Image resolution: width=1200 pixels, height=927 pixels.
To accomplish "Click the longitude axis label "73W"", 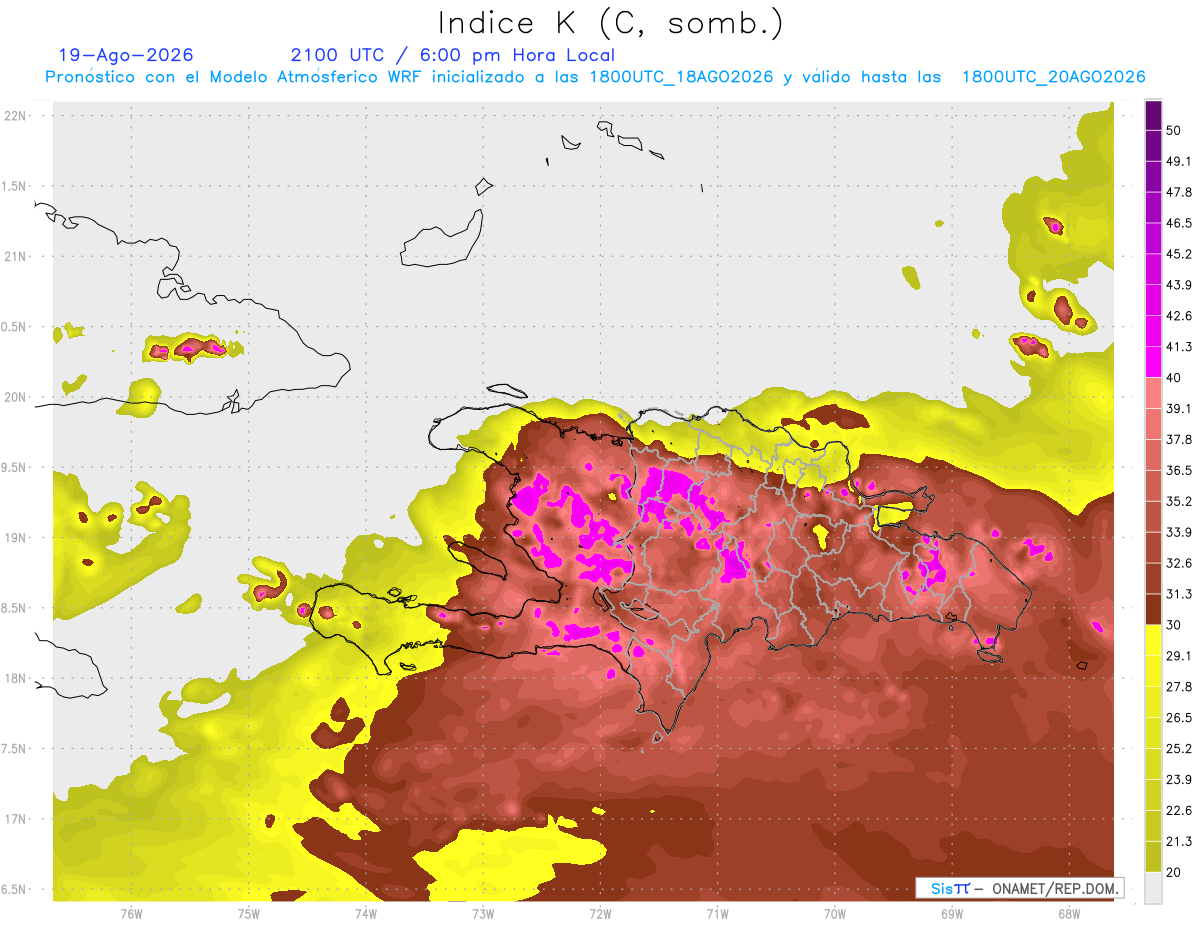I will [x=483, y=914].
